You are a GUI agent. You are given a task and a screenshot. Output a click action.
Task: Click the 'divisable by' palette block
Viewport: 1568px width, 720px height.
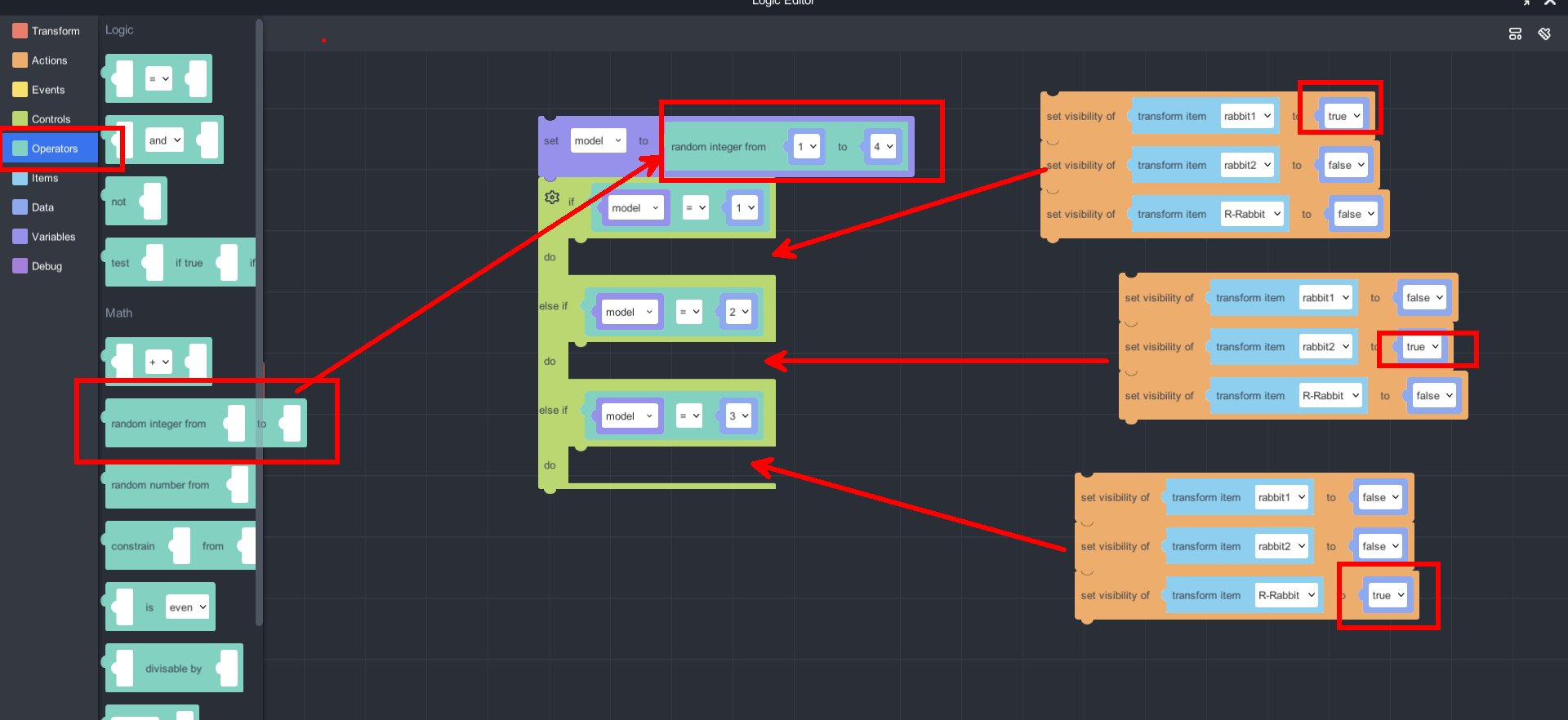[x=173, y=669]
